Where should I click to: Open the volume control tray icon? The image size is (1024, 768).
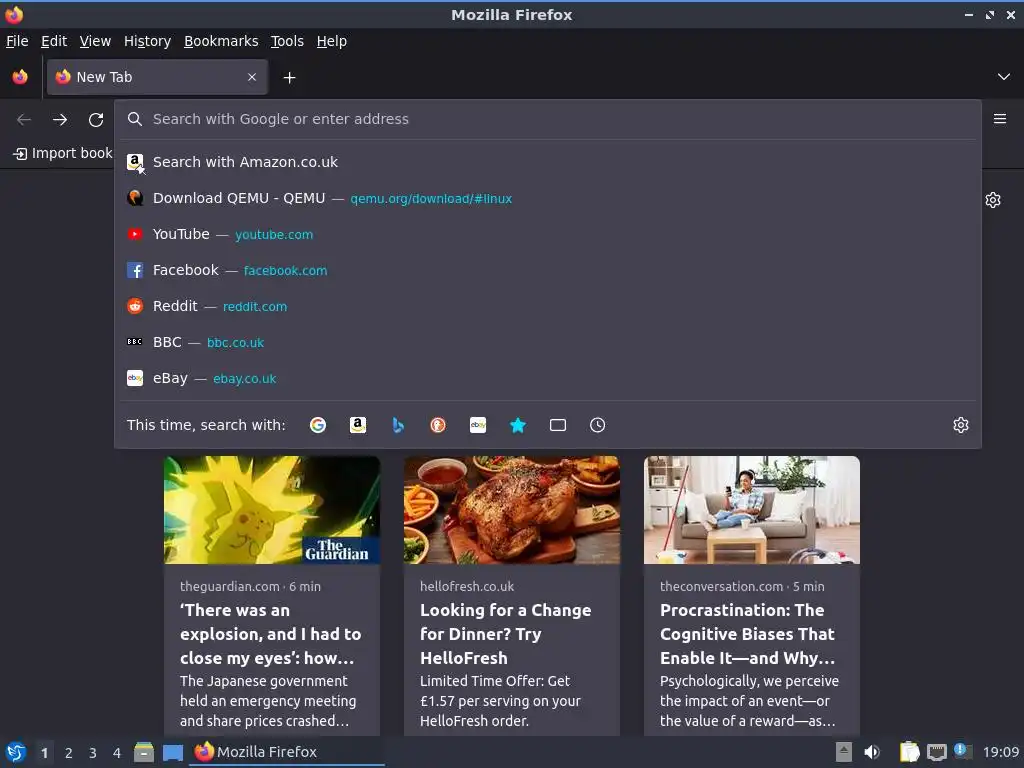click(x=872, y=752)
